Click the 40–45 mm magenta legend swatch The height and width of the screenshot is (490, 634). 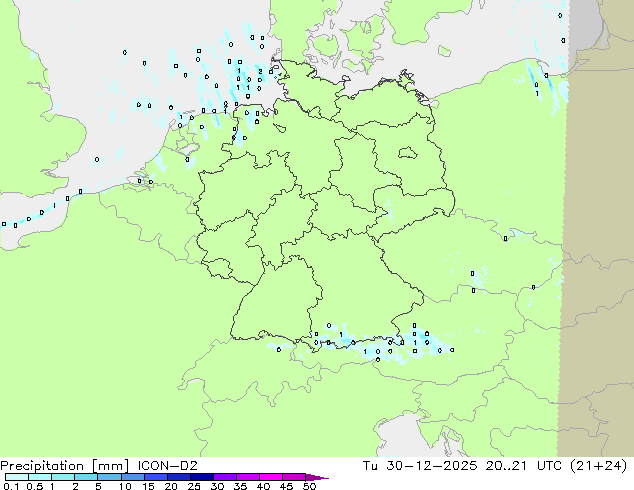[x=271, y=477]
